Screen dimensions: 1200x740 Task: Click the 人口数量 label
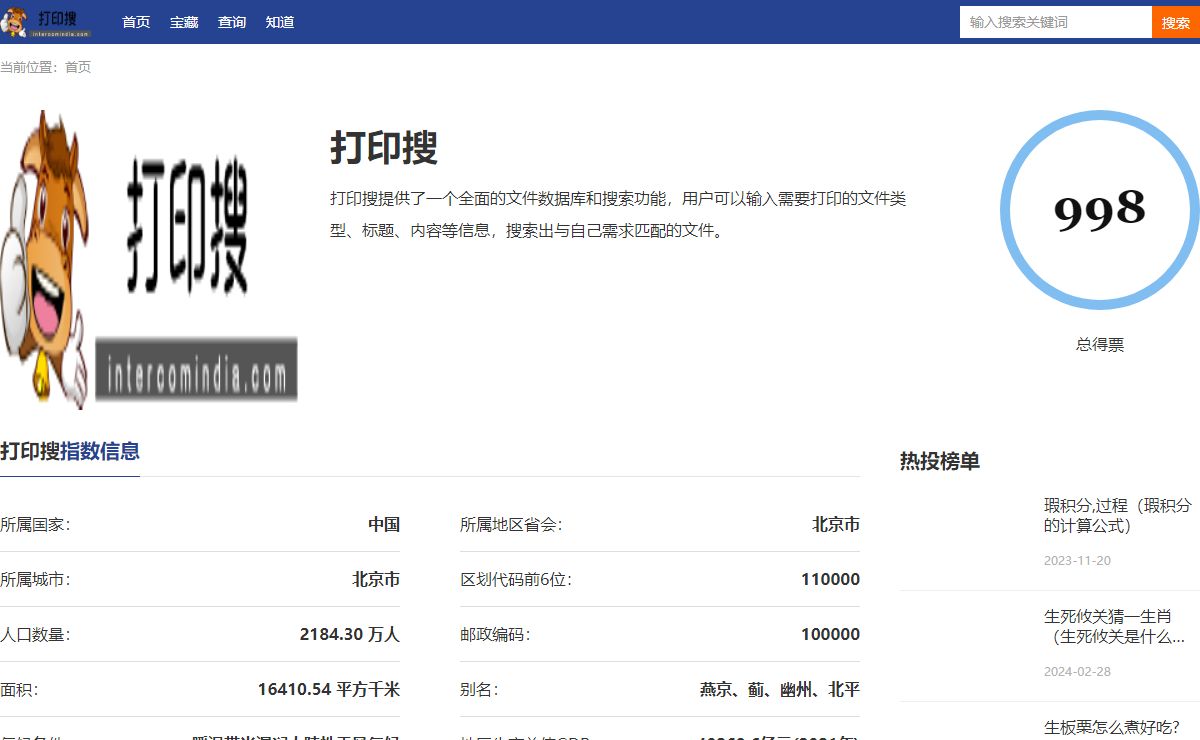pos(35,635)
